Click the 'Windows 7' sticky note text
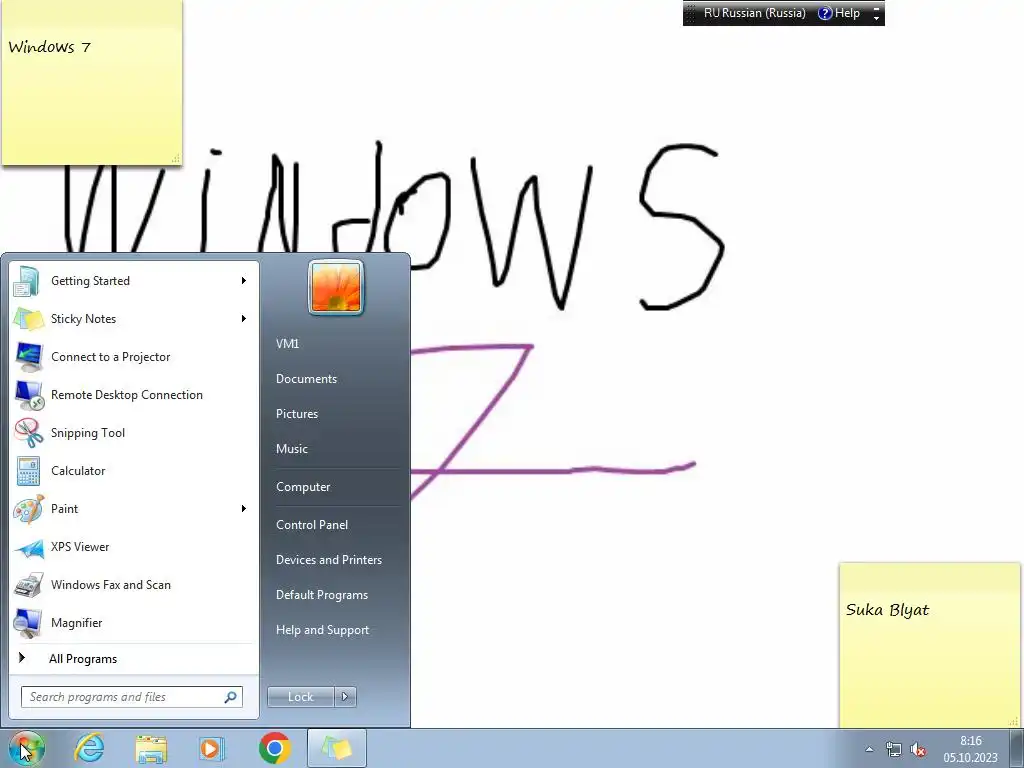 49,47
